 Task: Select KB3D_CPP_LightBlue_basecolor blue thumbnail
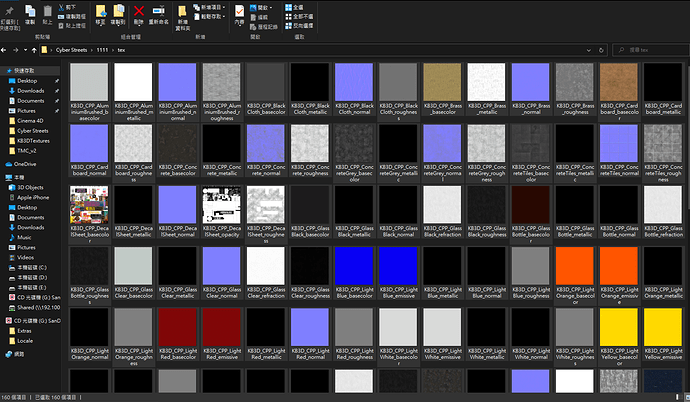point(354,266)
